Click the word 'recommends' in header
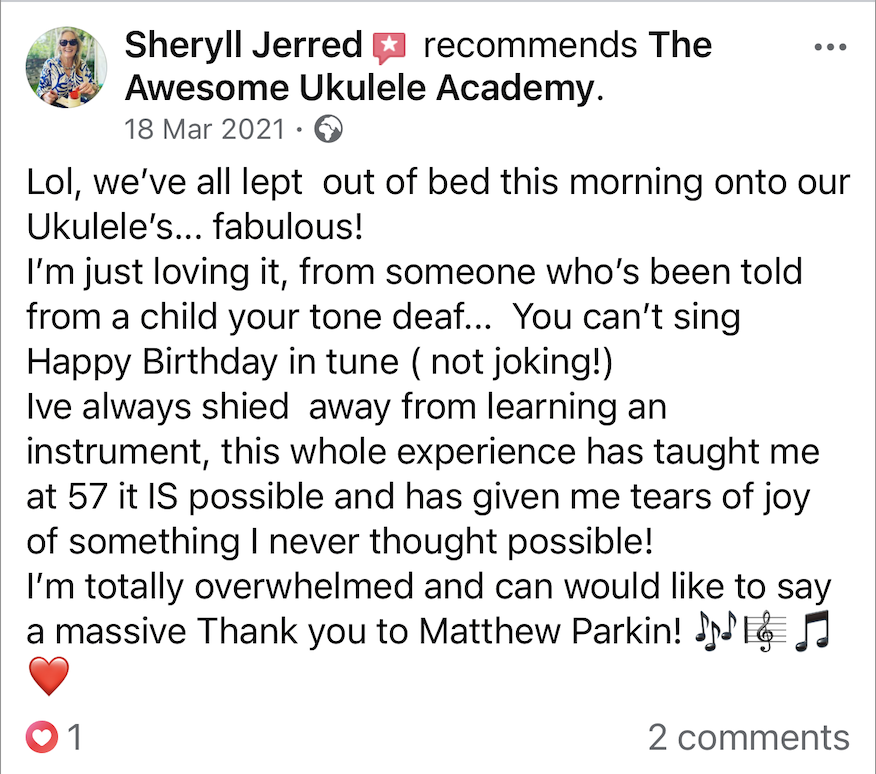Screen dimensions: 876x774 point(530,45)
